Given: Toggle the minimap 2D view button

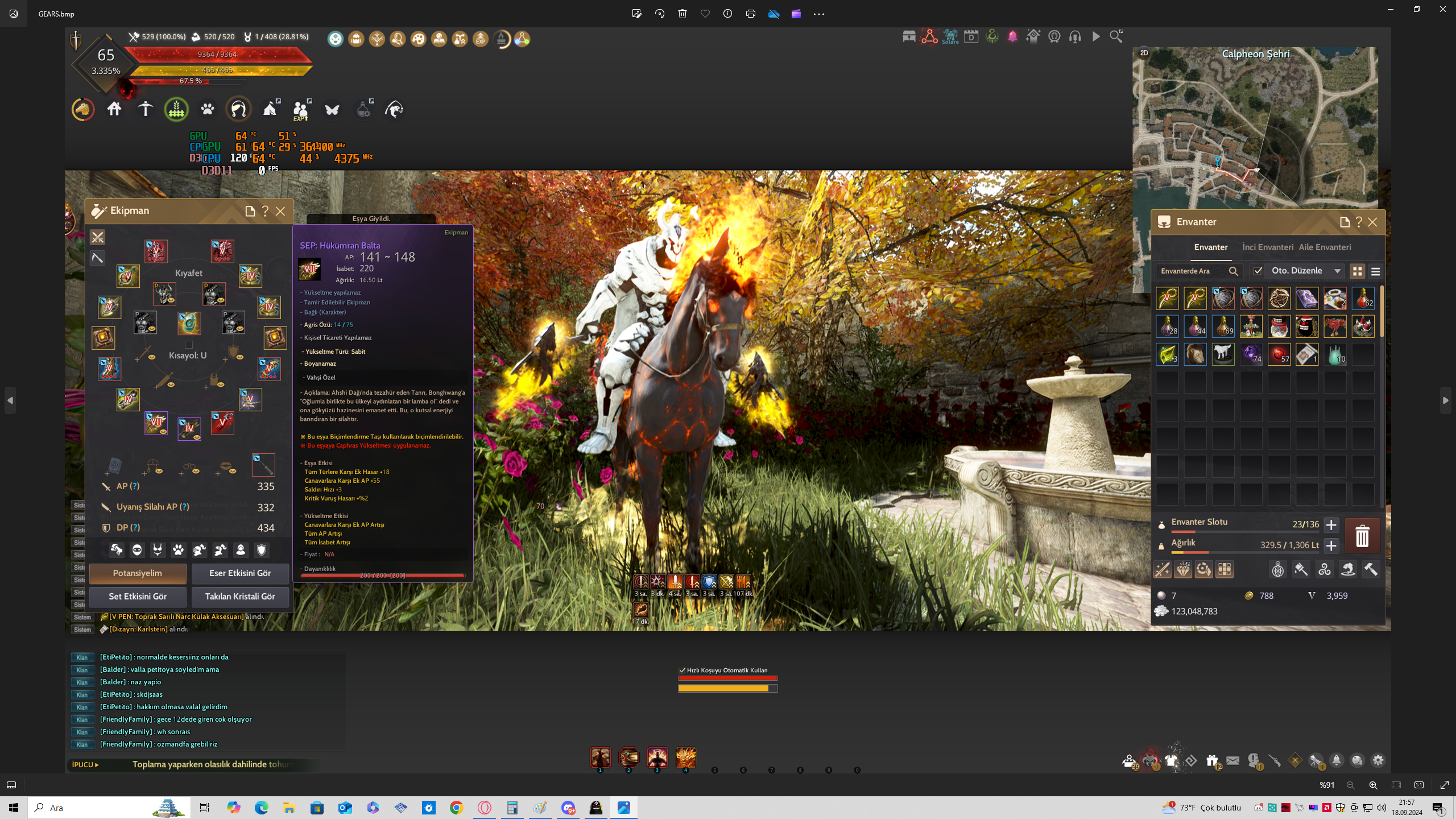Looking at the screenshot, I should coord(1144,53).
